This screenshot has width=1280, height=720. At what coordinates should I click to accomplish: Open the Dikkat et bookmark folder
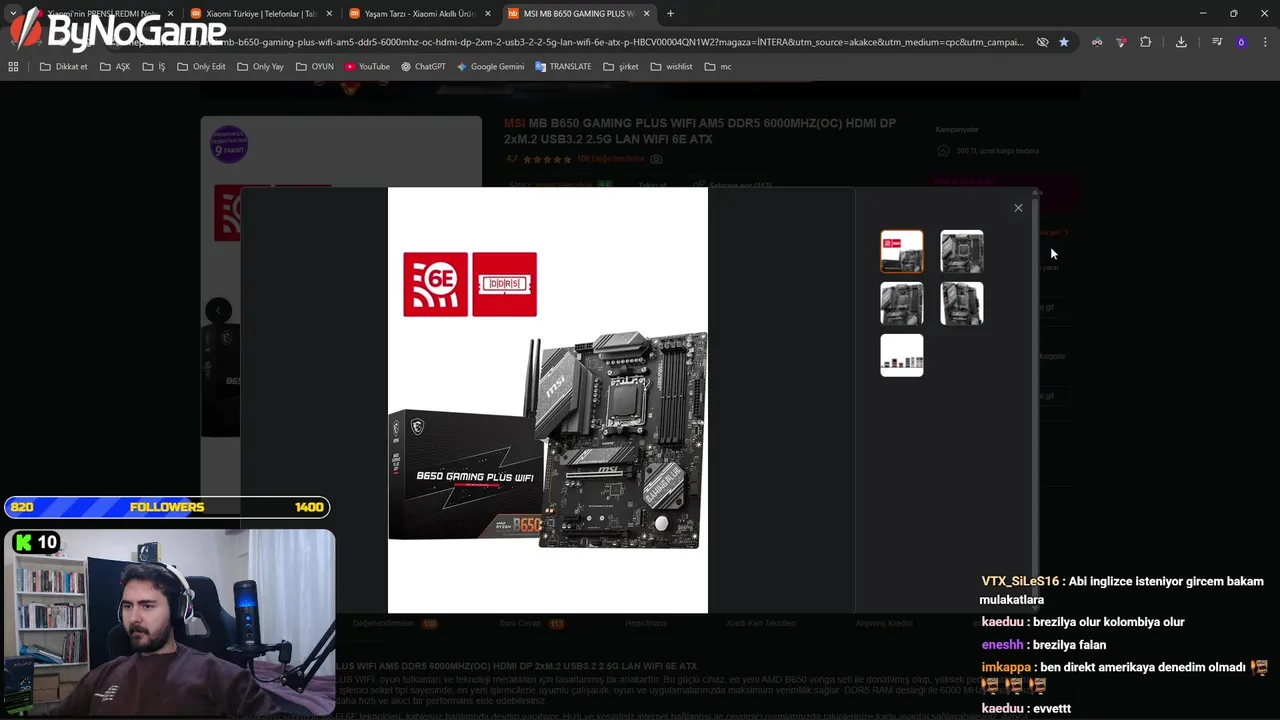point(64,67)
